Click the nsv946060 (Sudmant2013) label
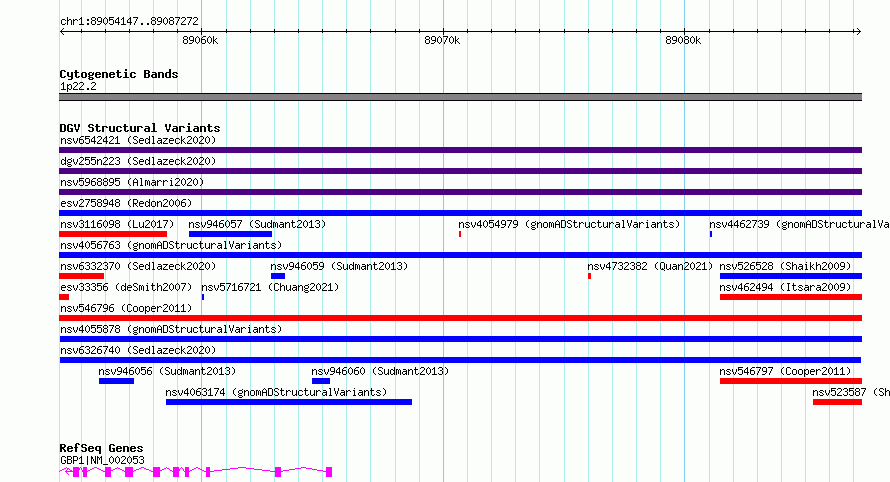The width and height of the screenshot is (890, 482). coord(380,371)
